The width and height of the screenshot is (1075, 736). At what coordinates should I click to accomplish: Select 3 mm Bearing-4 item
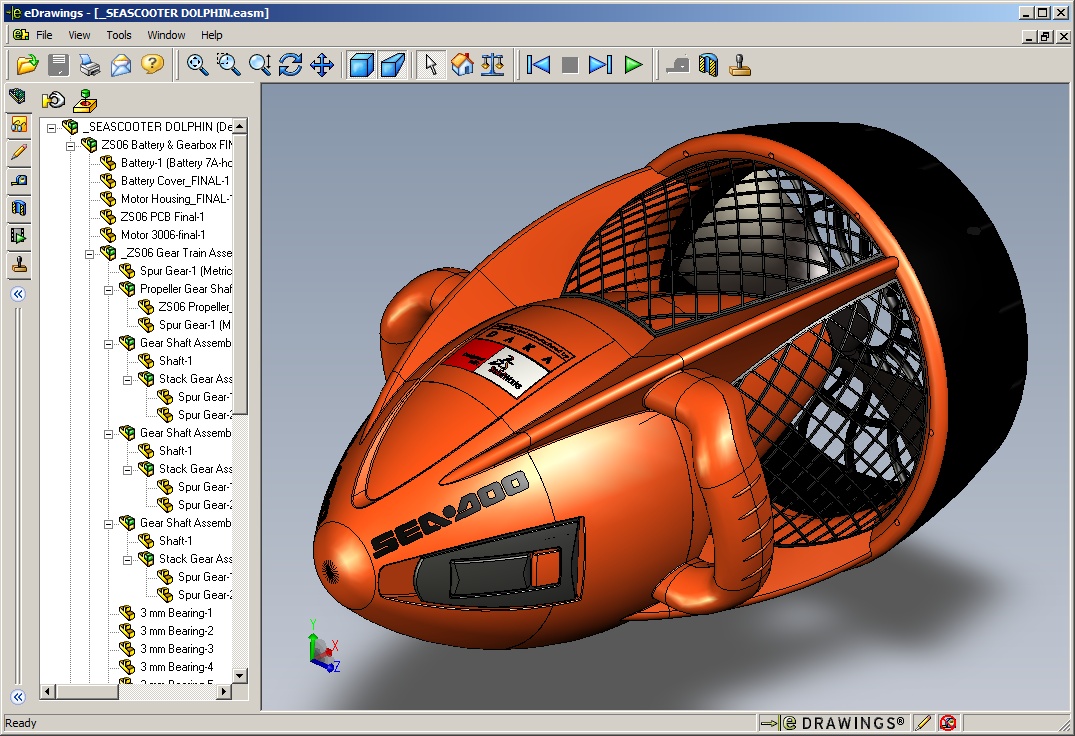click(166, 667)
